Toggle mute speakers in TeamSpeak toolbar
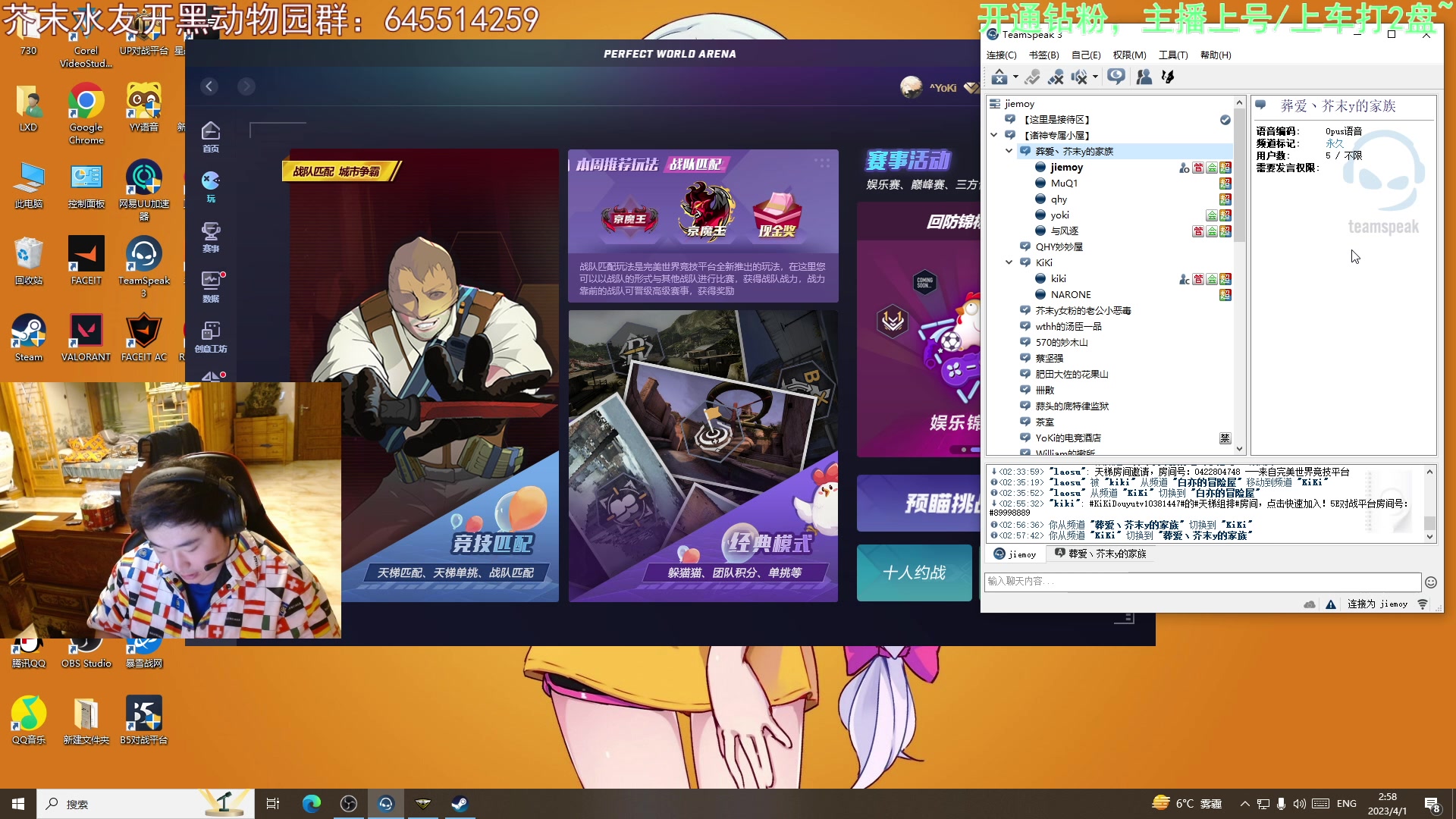Image resolution: width=1456 pixels, height=819 pixels. pyautogui.click(x=1079, y=77)
